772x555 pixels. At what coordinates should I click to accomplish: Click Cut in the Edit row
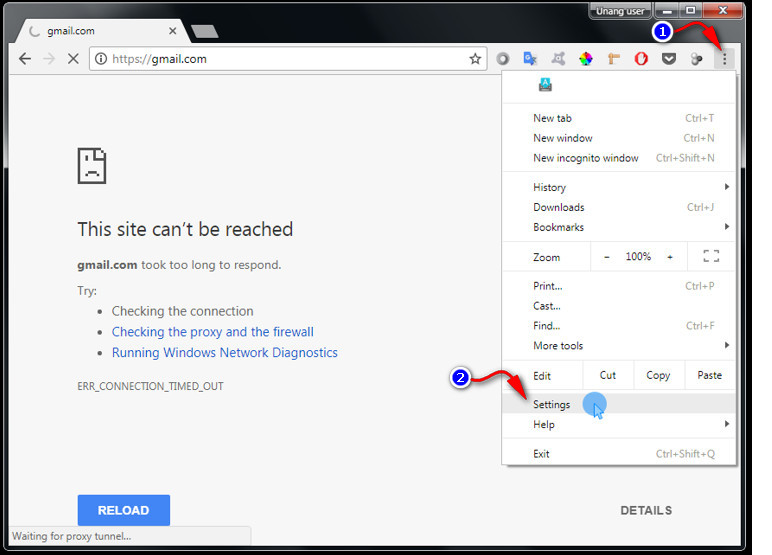608,375
